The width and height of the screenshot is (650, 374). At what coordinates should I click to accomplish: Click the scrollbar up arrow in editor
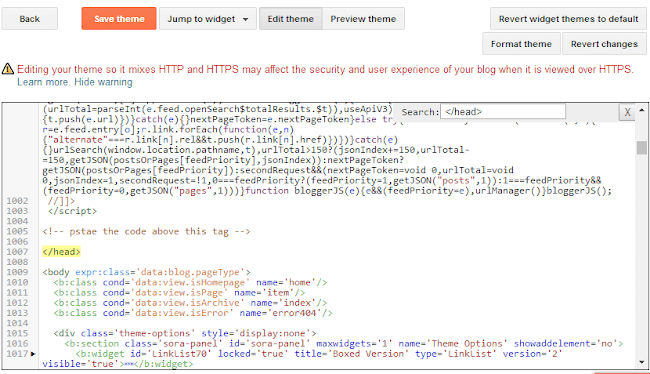[642, 110]
